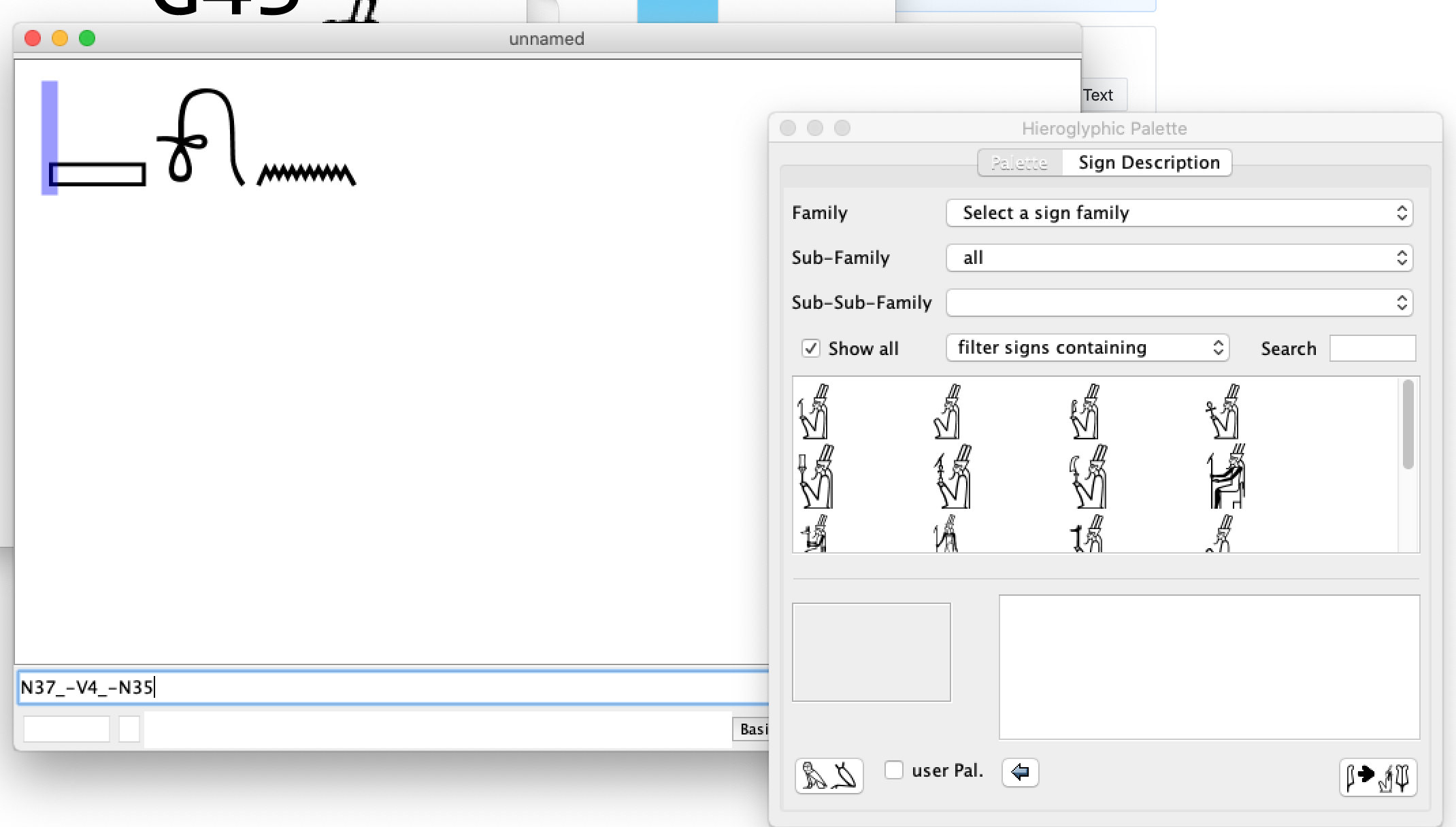Uncheck the Show all checkbox

pos(811,349)
